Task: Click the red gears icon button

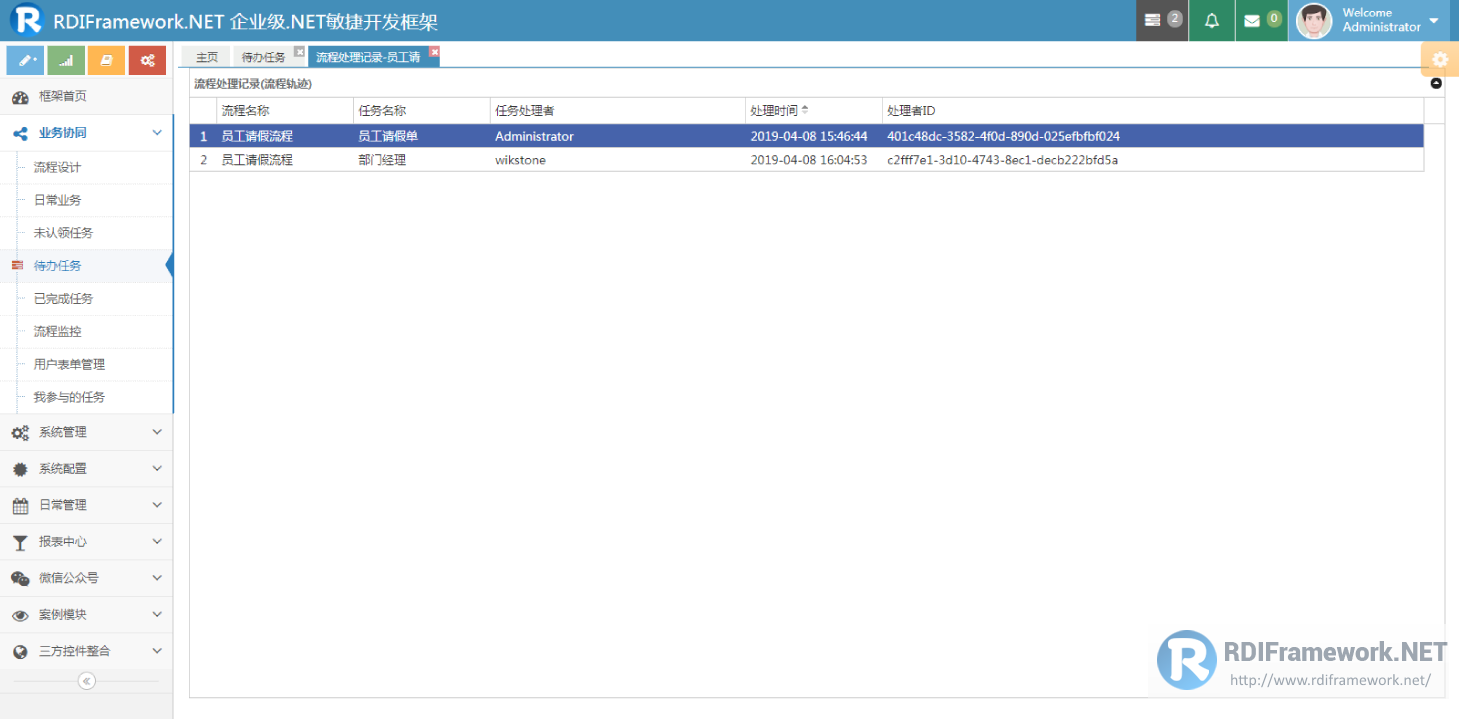Action: click(147, 60)
